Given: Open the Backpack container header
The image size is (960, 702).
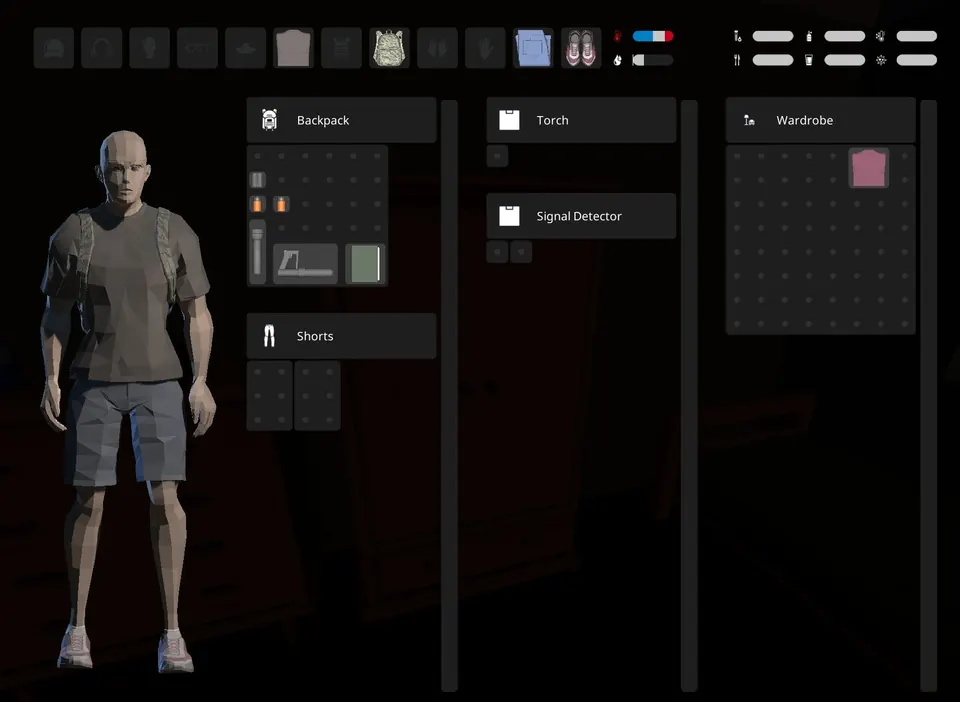Looking at the screenshot, I should click(x=342, y=120).
